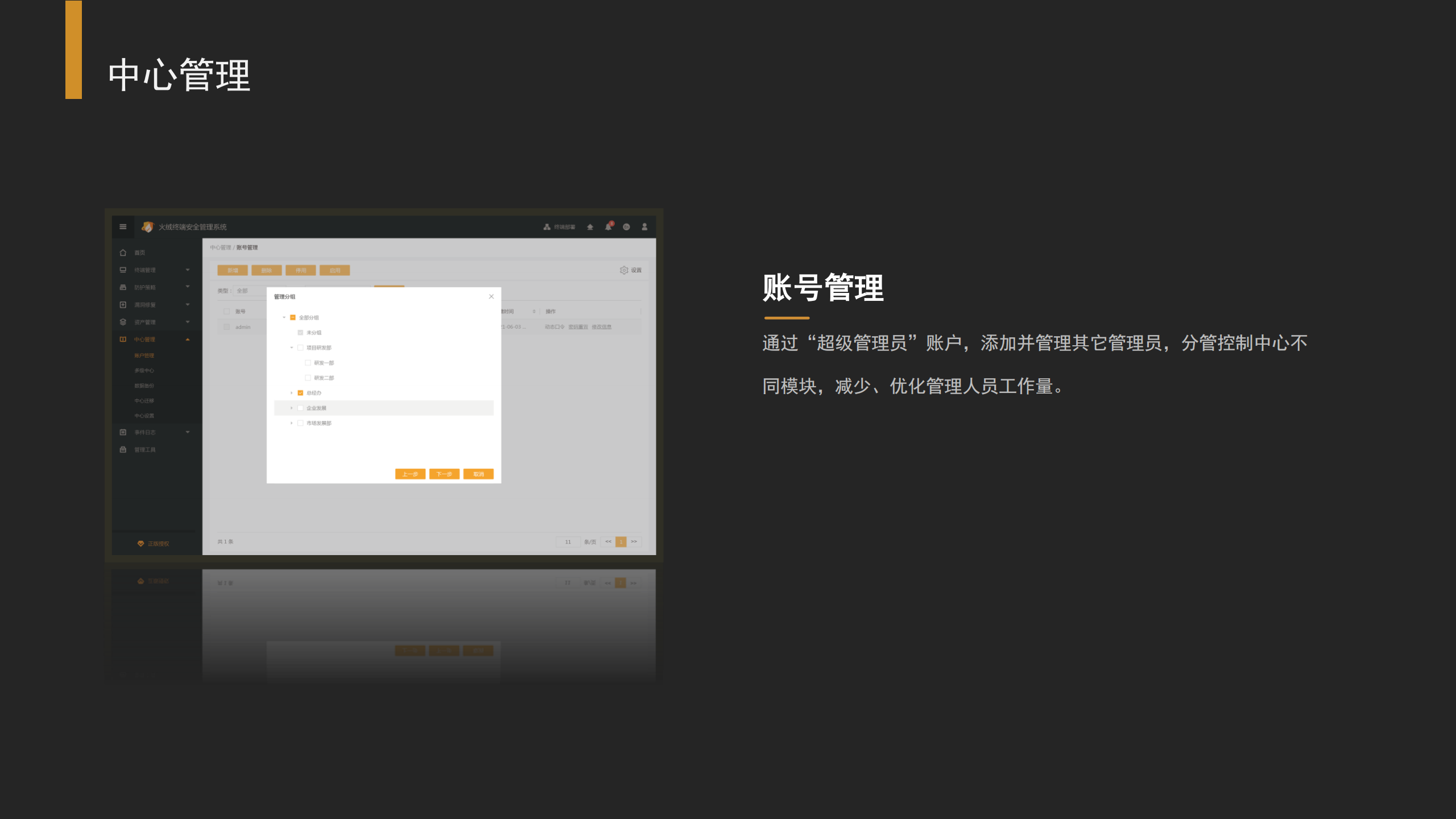Collapse the 全部分组 tree node
This screenshot has width=1456, height=819.
(x=284, y=317)
